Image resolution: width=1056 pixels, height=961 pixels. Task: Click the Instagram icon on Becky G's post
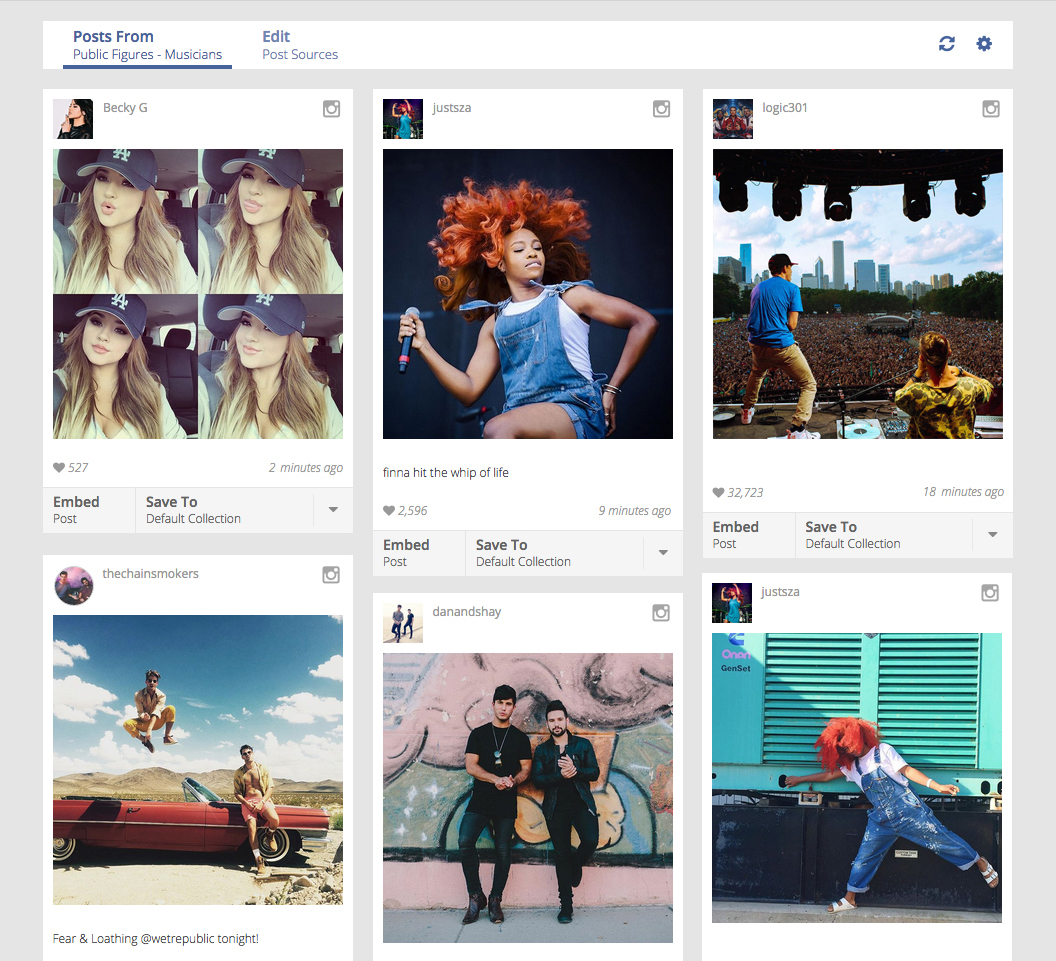click(x=331, y=108)
